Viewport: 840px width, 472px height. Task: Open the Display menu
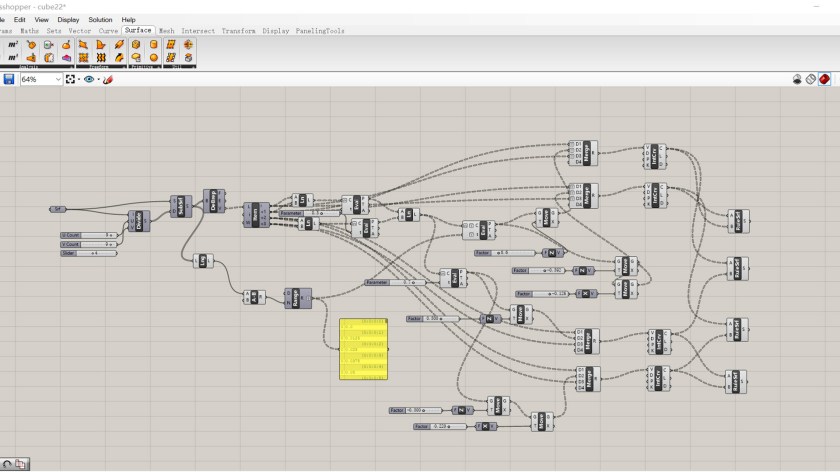coord(68,19)
